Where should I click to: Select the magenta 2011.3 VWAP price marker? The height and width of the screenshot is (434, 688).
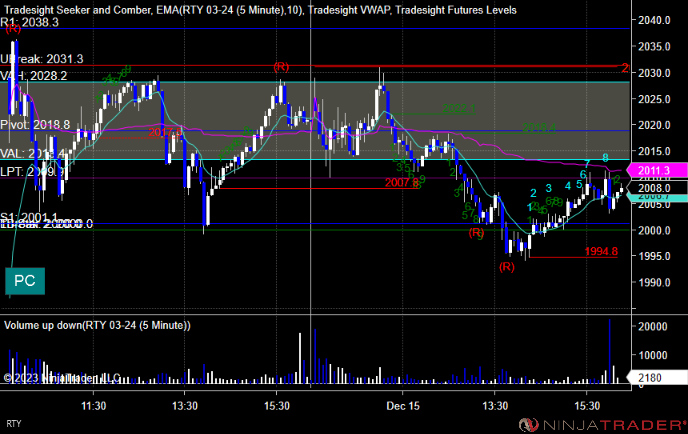656,171
